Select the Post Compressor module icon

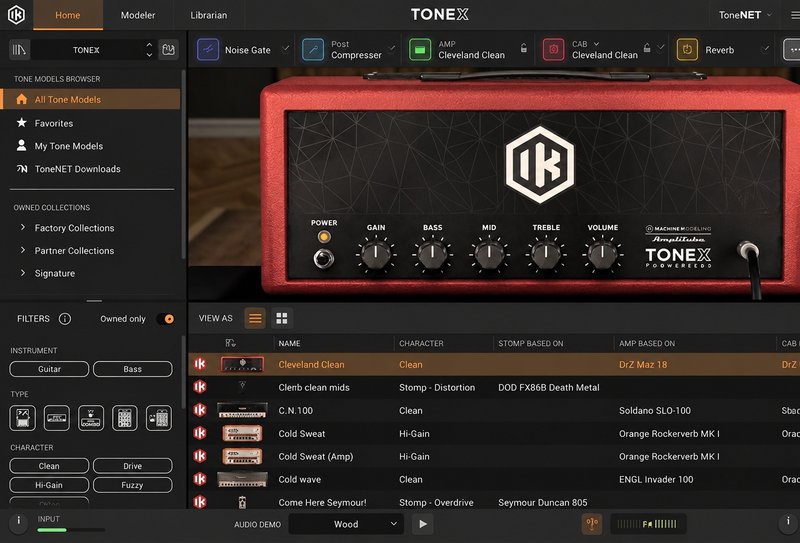click(313, 50)
